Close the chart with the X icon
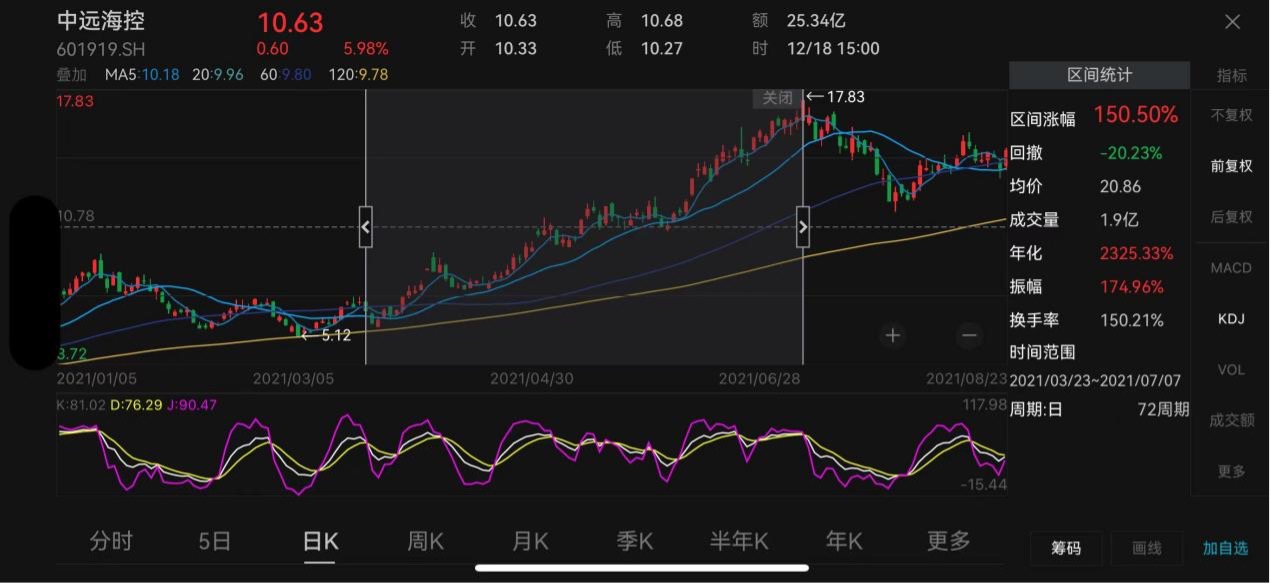Screen dimensions: 1274x586 (x=1232, y=22)
